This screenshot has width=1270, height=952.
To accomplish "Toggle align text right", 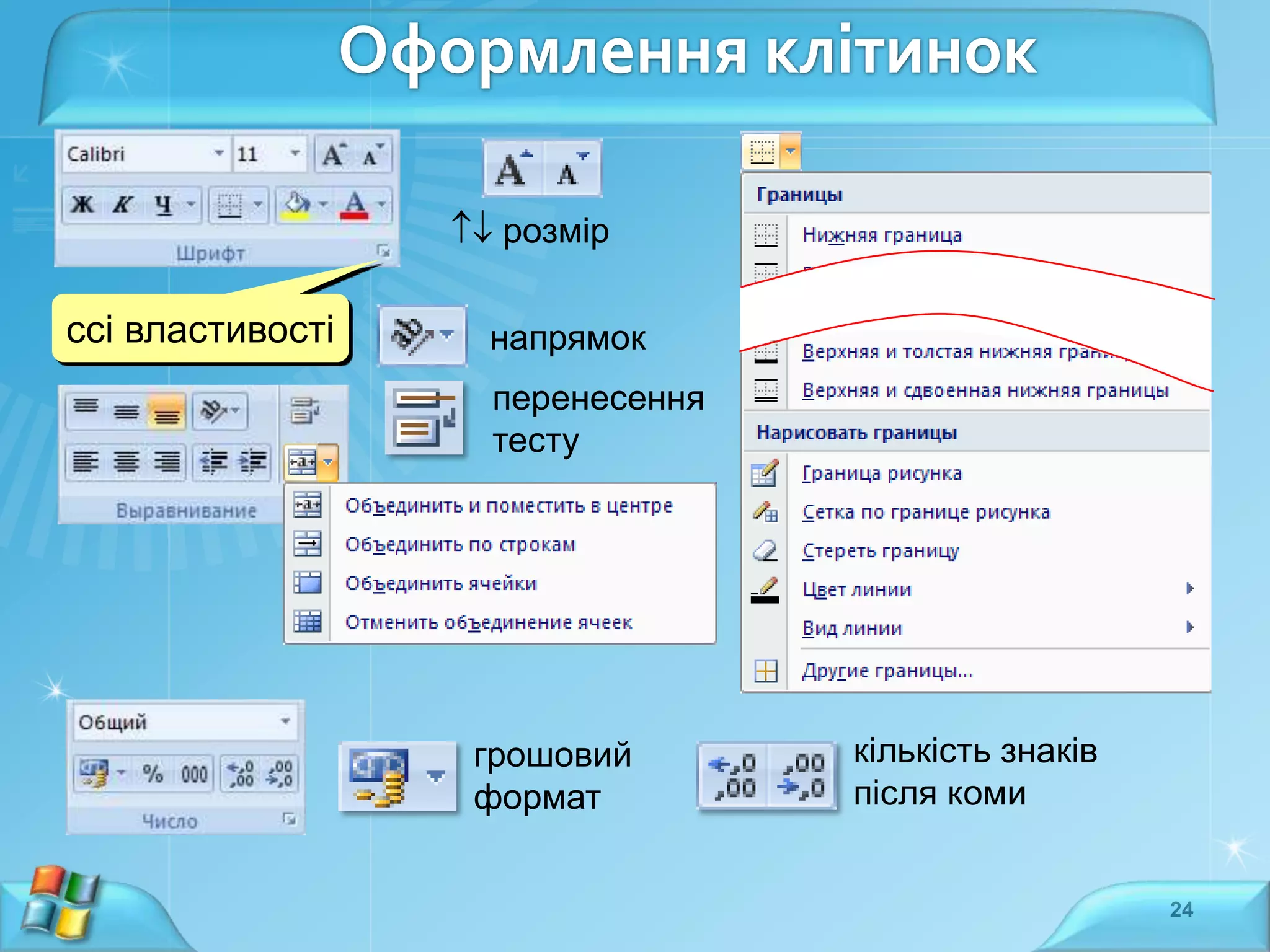I will pos(166,461).
